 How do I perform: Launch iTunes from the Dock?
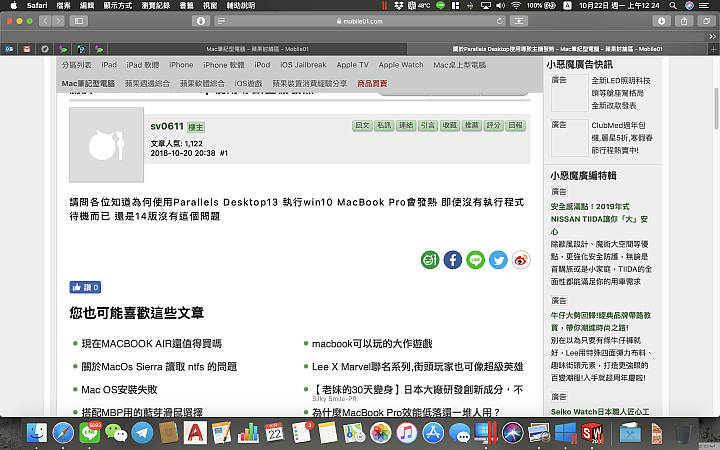407,433
